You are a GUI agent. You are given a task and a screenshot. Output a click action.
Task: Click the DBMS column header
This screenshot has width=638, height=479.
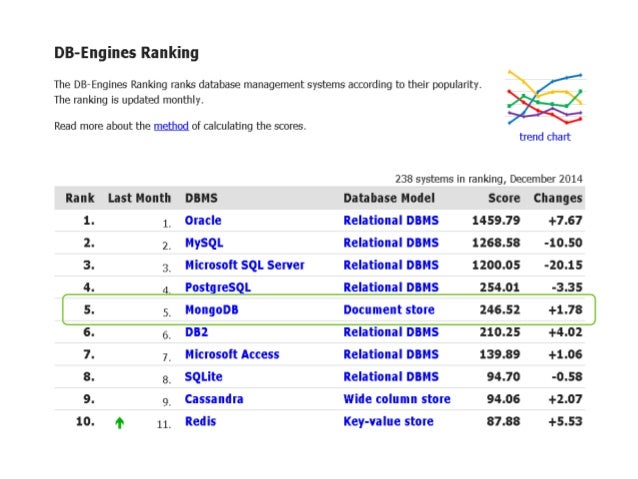201,198
